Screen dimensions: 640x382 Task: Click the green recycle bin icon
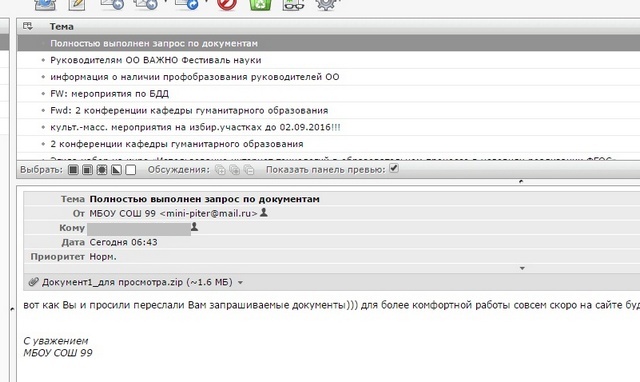pyautogui.click(x=260, y=4)
